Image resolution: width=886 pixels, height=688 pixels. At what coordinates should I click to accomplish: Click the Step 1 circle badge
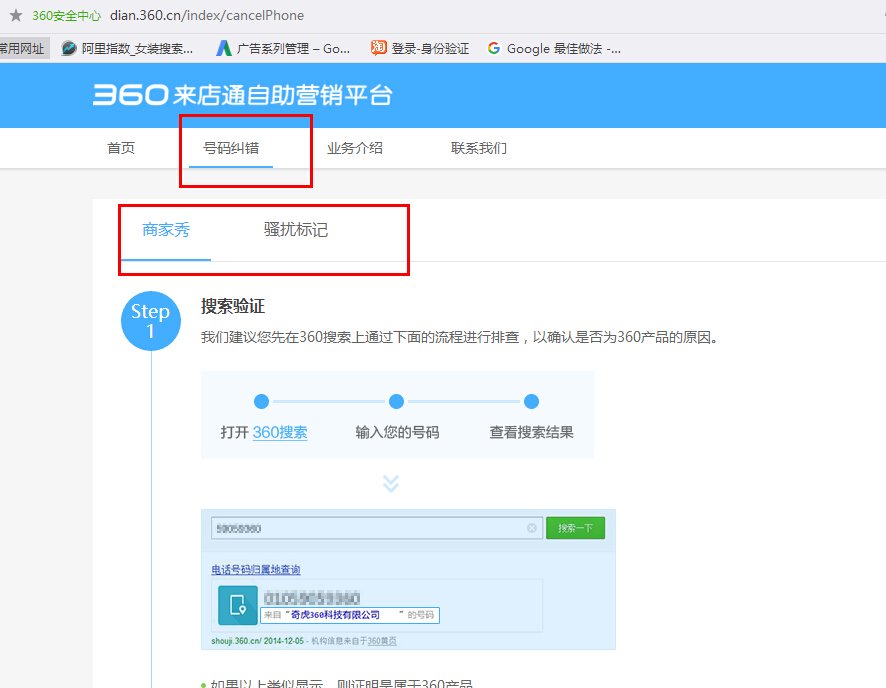point(150,320)
